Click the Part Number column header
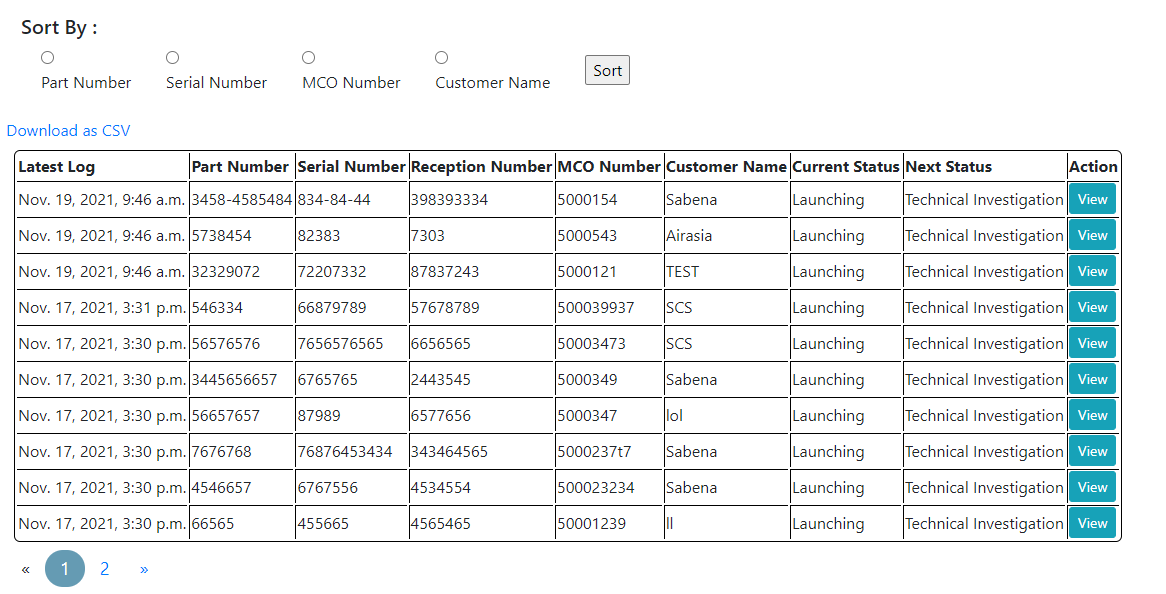Image resolution: width=1166 pixels, height=594 pixels. coord(242,167)
